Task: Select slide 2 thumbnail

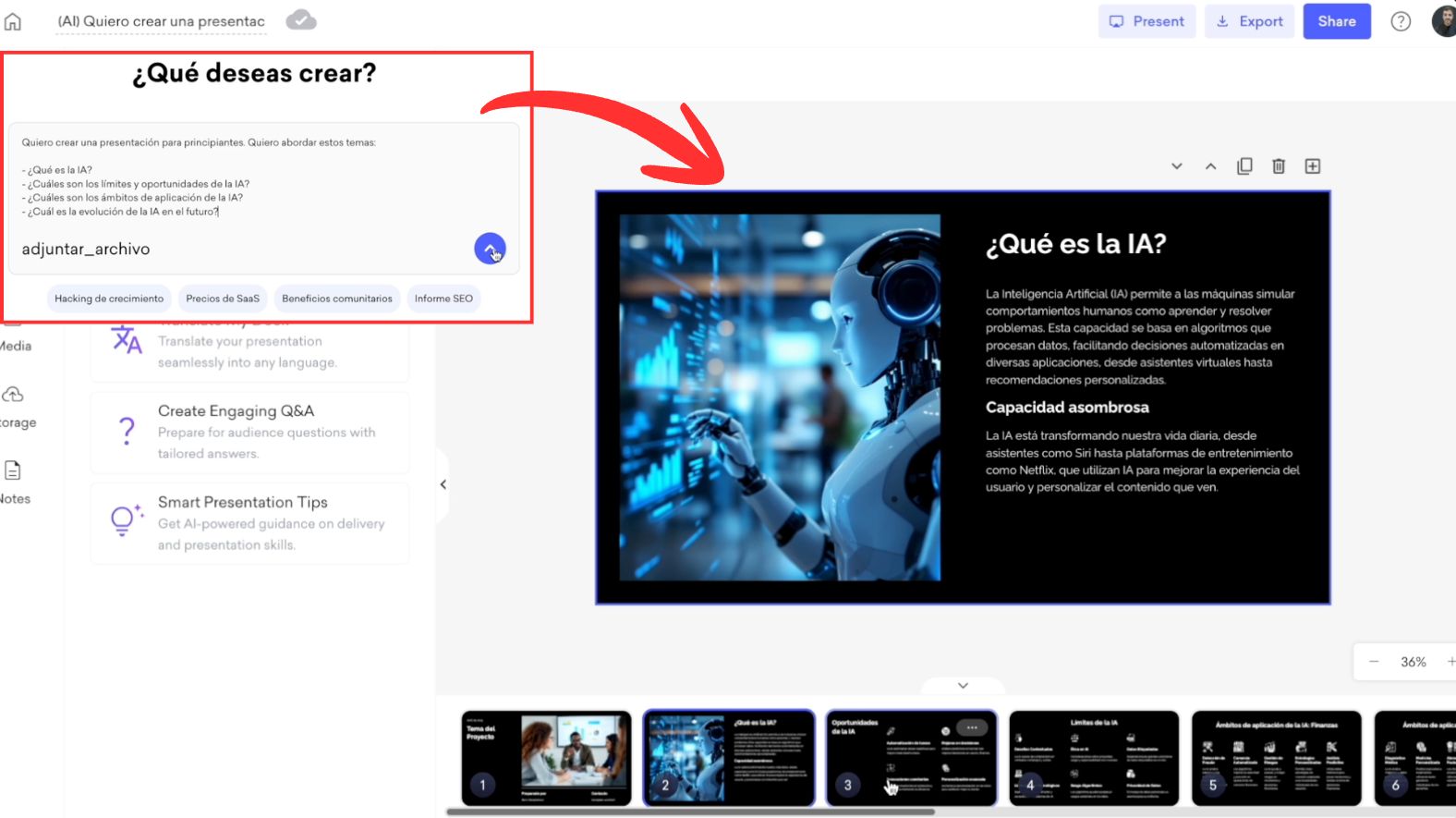Action: (x=729, y=758)
